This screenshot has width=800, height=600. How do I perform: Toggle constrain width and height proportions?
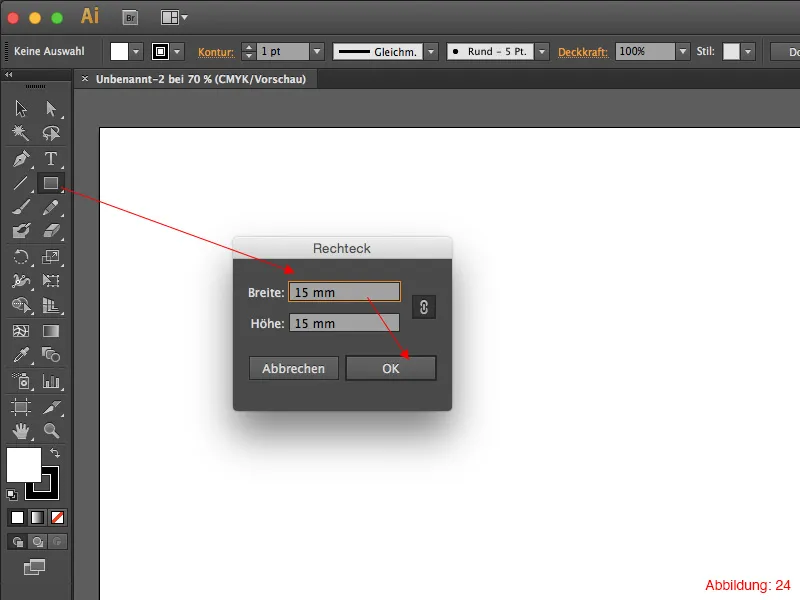423,307
